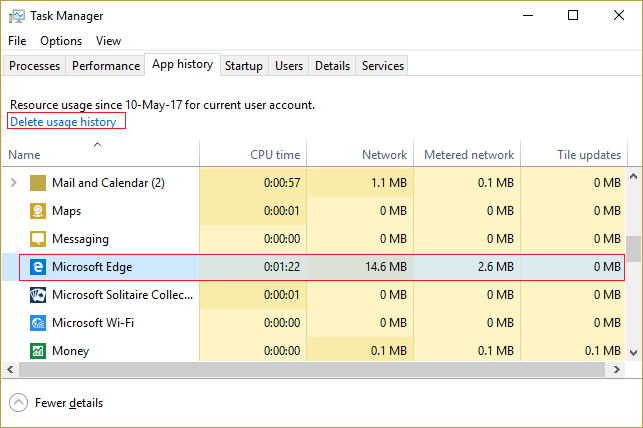This screenshot has width=643, height=428.
Task: Select the App history tab
Action: (182, 64)
